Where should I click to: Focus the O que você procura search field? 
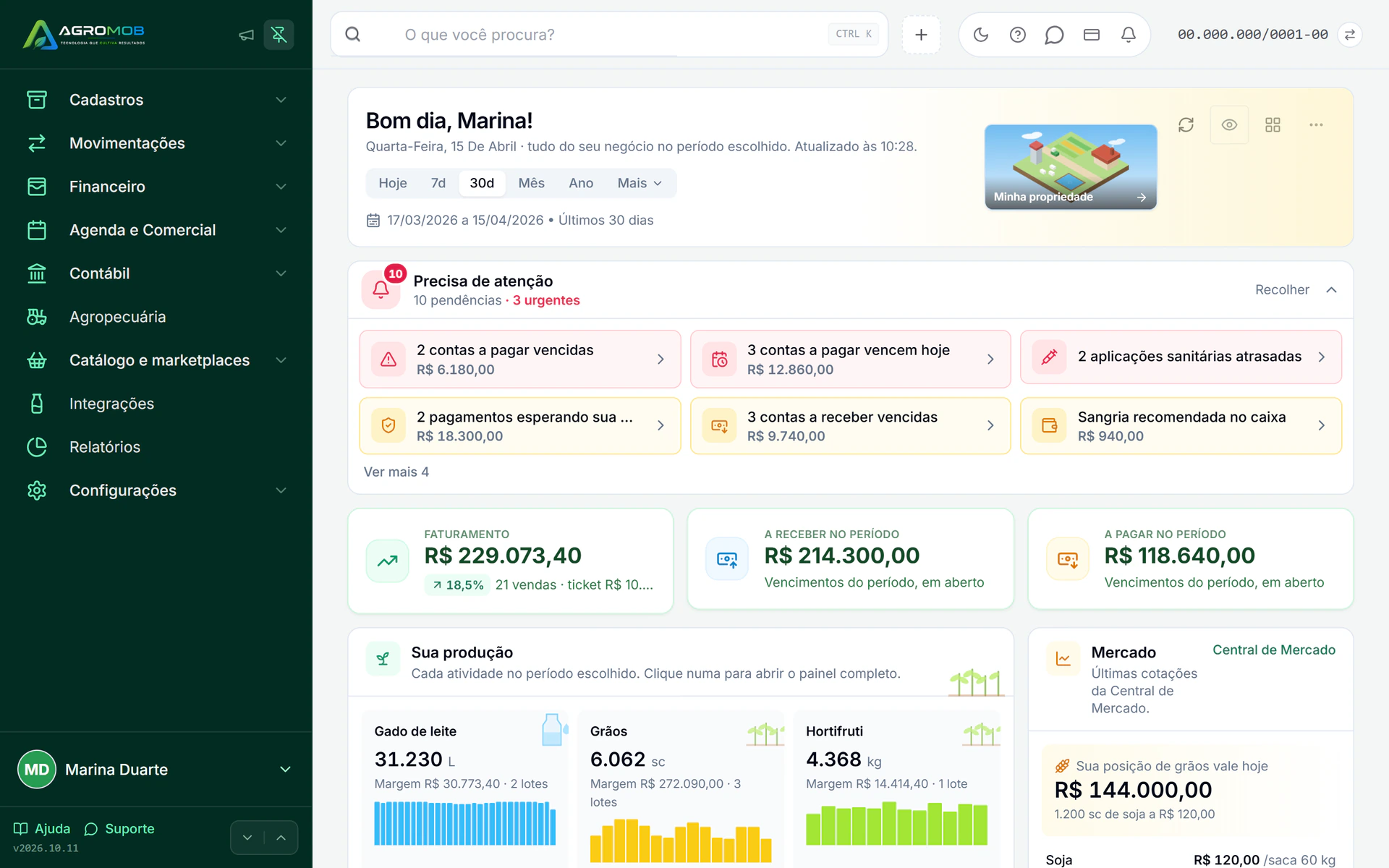609,35
